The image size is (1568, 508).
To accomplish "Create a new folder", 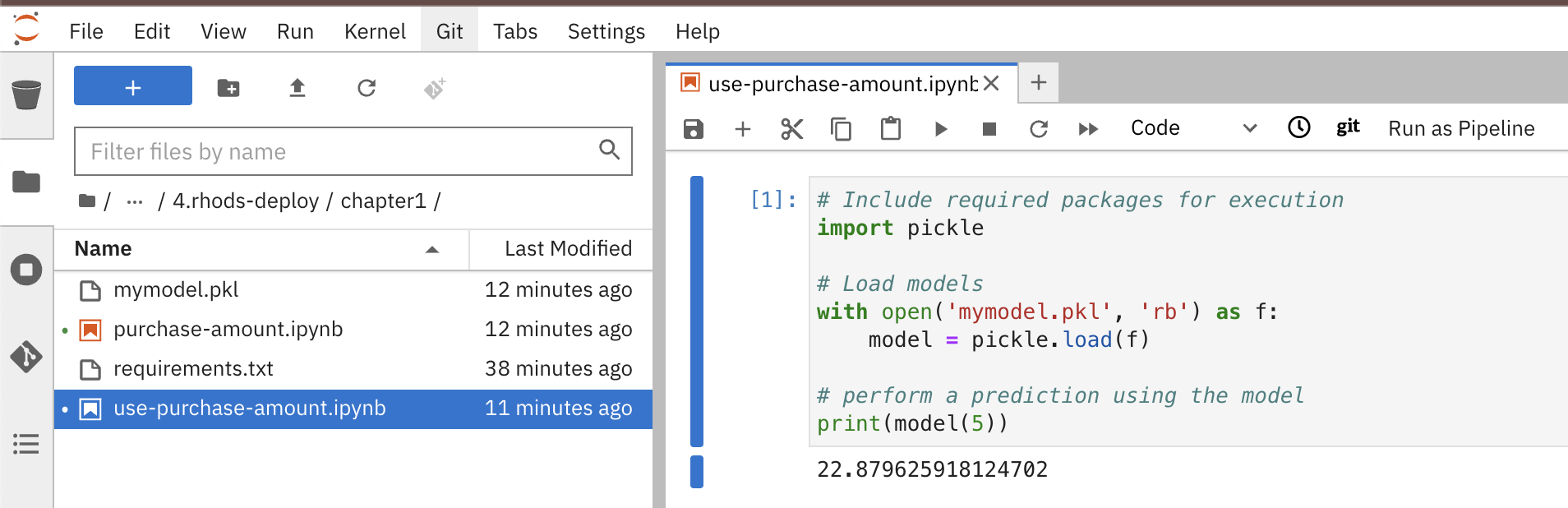I will click(228, 88).
